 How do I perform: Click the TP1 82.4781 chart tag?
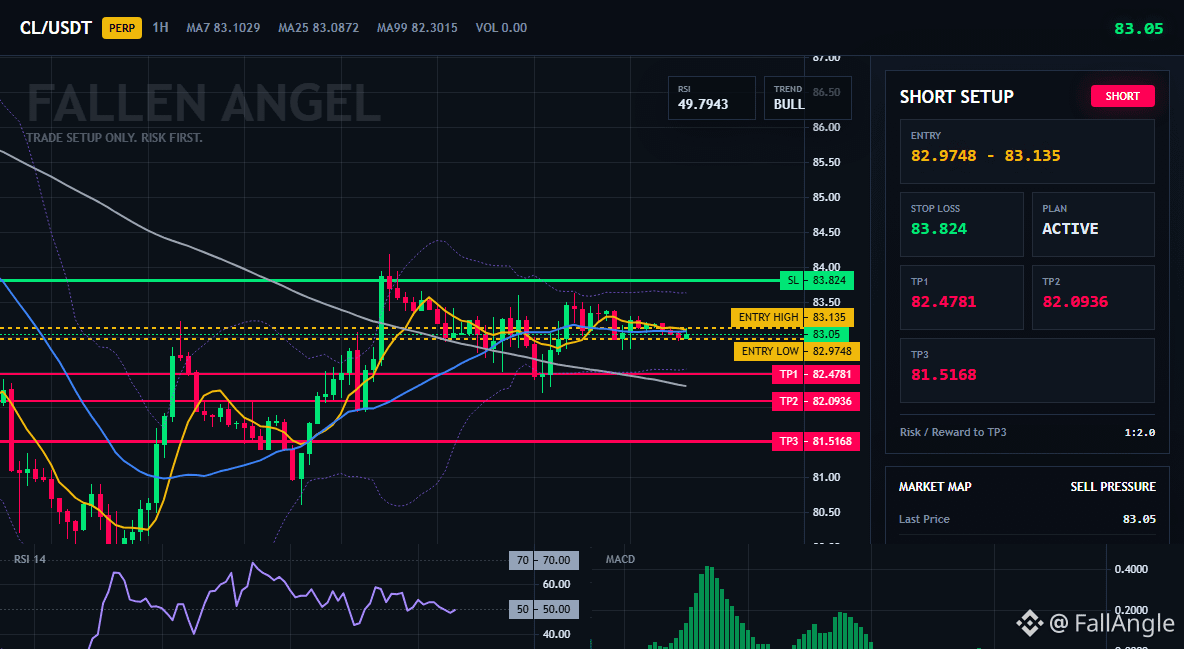click(816, 374)
